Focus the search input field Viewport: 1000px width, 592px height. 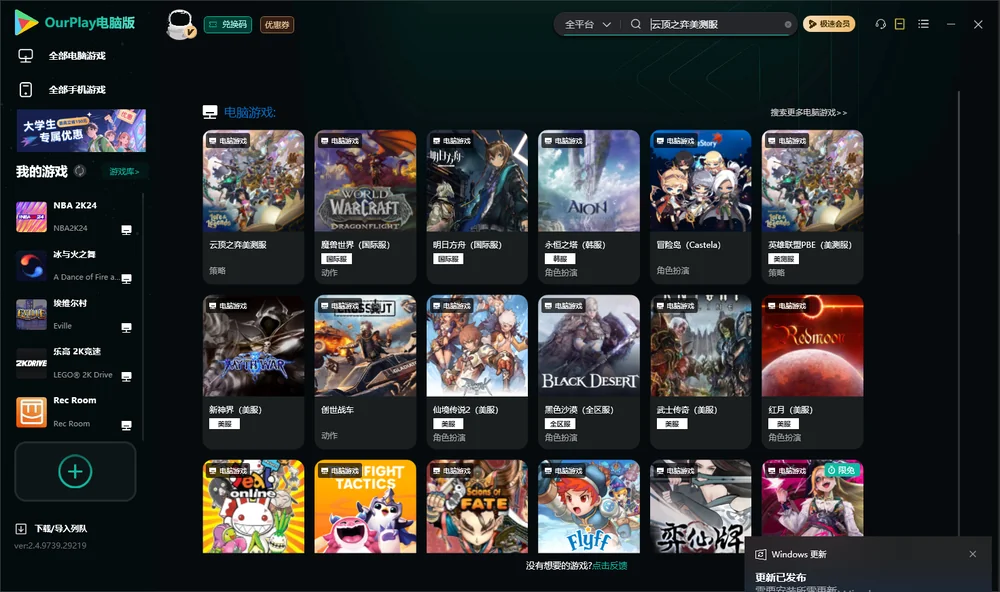pyautogui.click(x=715, y=24)
